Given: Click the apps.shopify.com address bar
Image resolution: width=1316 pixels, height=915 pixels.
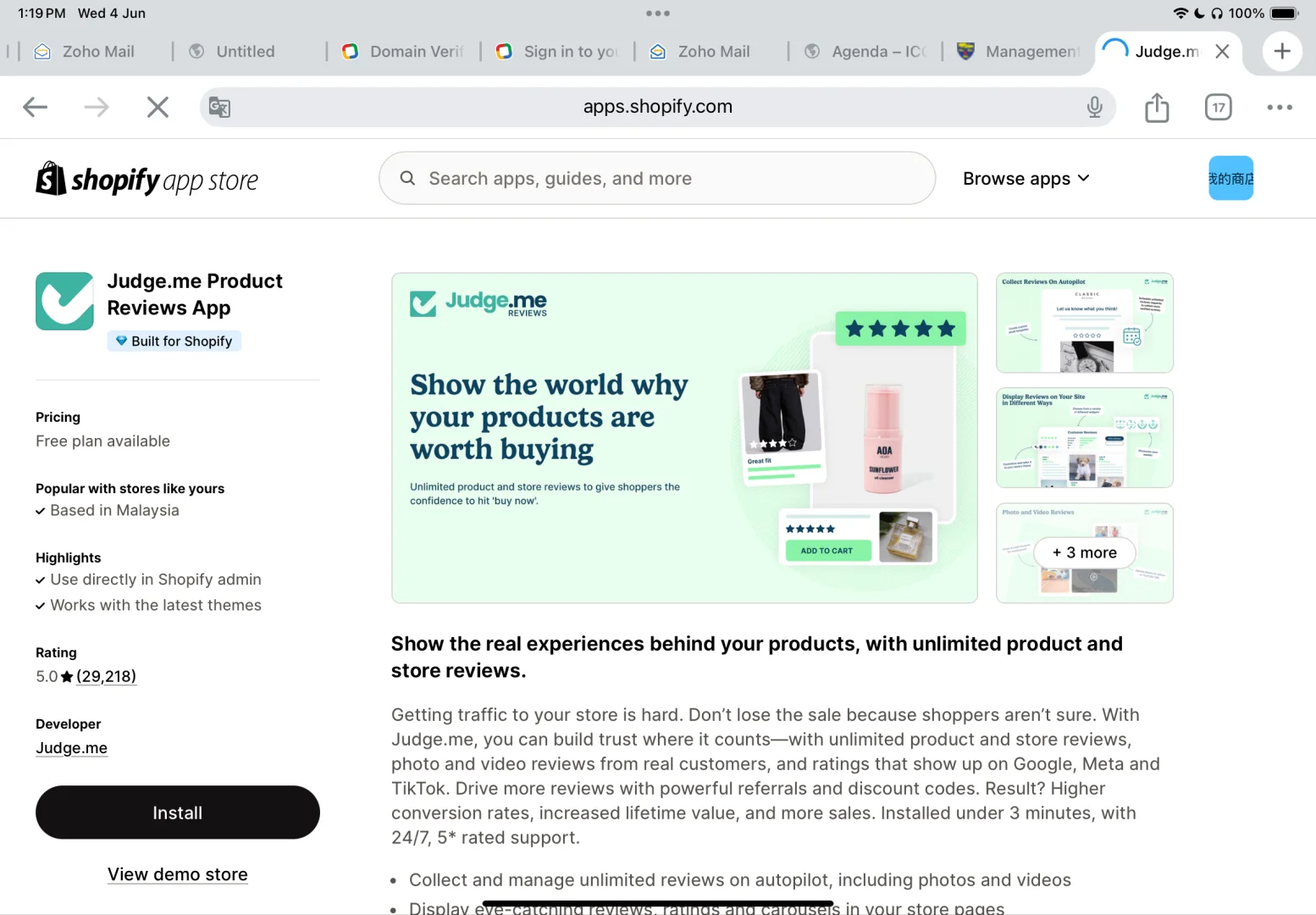Looking at the screenshot, I should (x=658, y=107).
